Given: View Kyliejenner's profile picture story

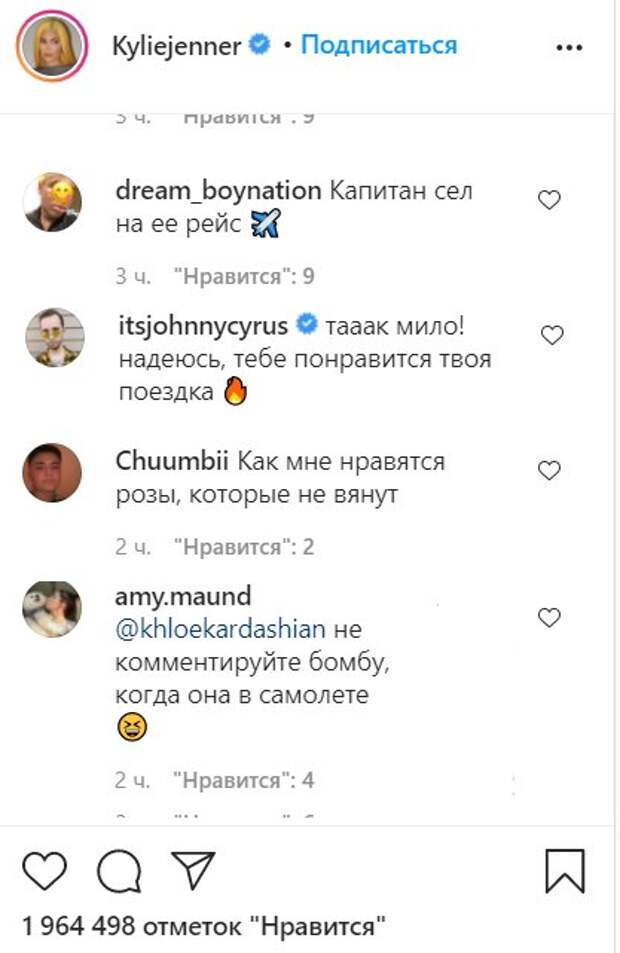Looking at the screenshot, I should pos(52,46).
